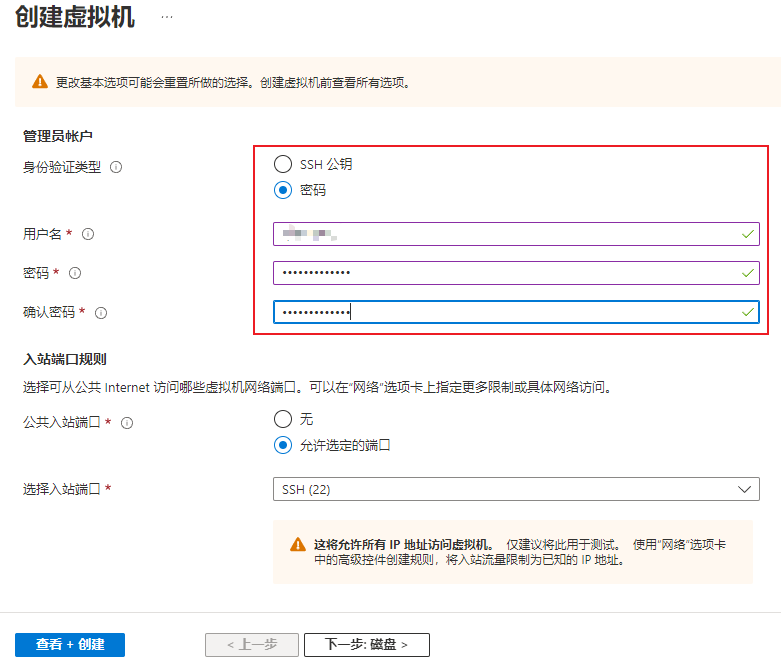781x667 pixels.
Task: Click the 管理员帐户 section heading
Action: click(58, 136)
